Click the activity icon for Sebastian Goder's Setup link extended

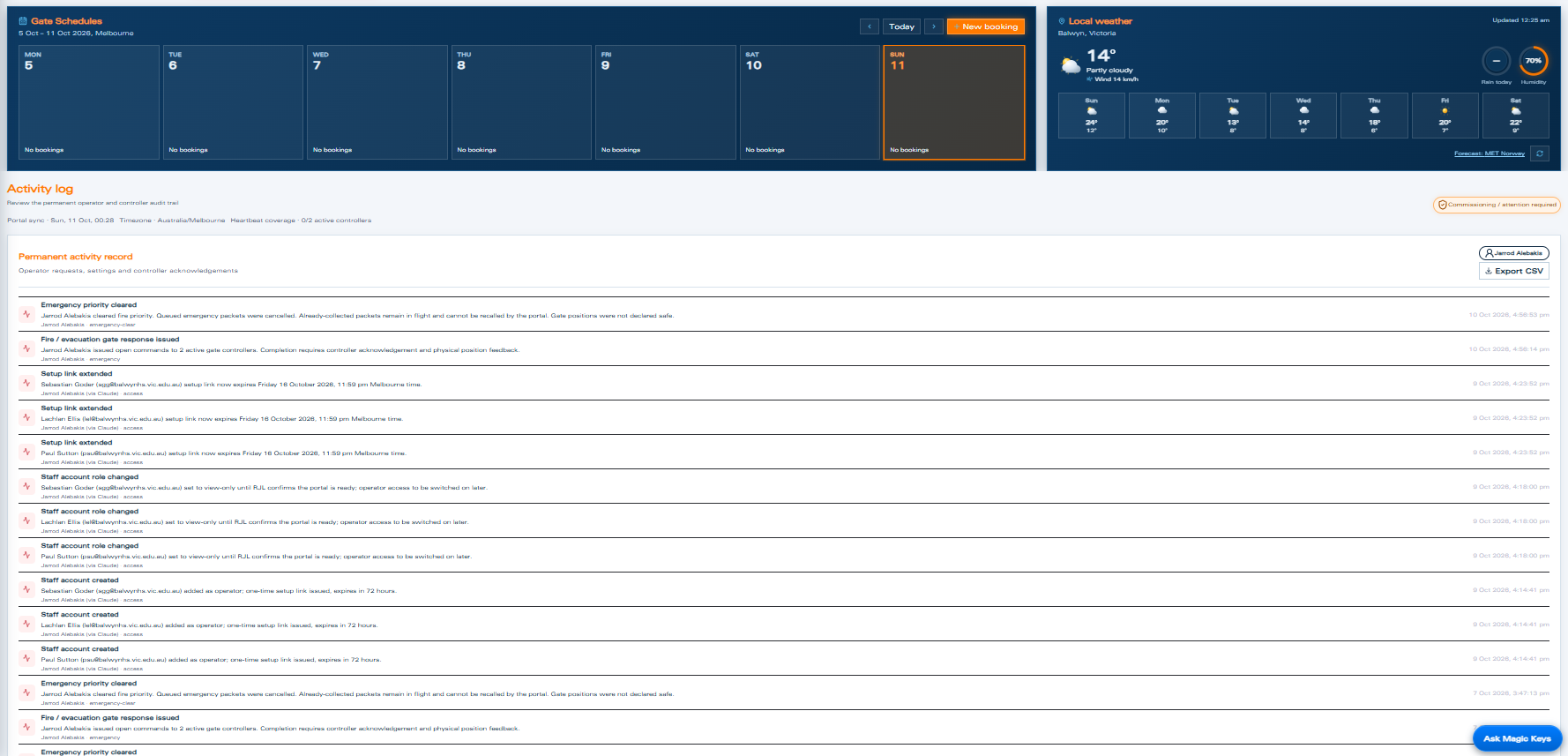[x=27, y=383]
